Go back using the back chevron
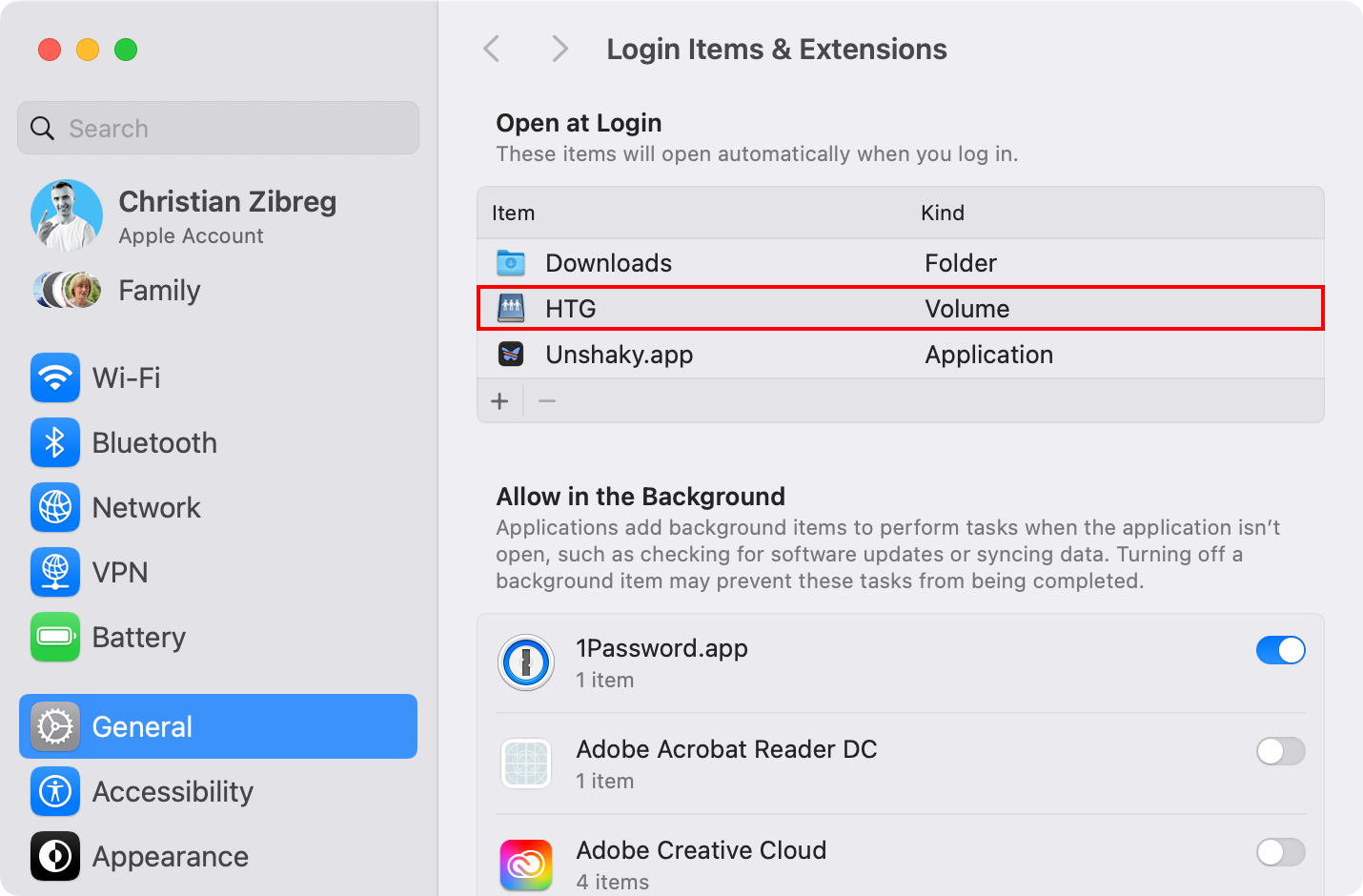The width and height of the screenshot is (1363, 896). coord(492,48)
